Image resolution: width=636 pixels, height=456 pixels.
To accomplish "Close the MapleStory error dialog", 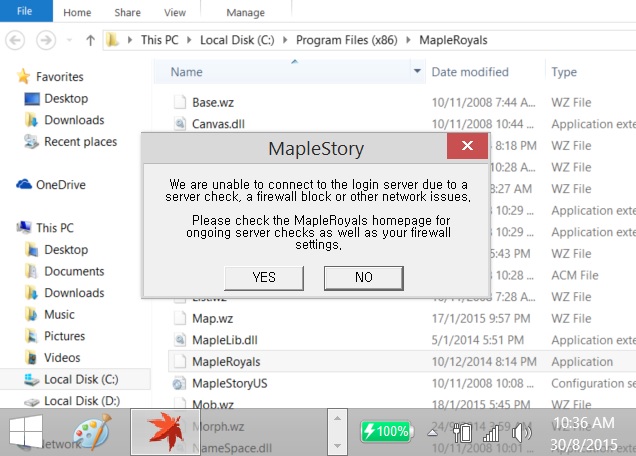I will 467,149.
